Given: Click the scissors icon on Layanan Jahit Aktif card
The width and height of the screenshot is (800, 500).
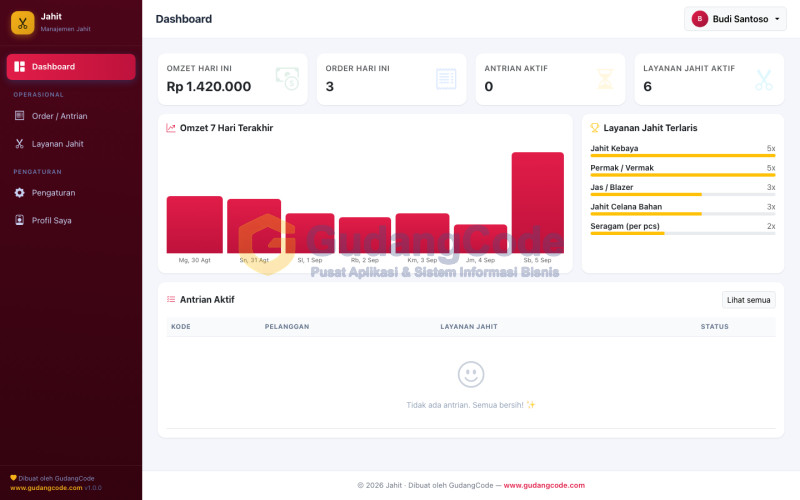Looking at the screenshot, I should click(764, 80).
